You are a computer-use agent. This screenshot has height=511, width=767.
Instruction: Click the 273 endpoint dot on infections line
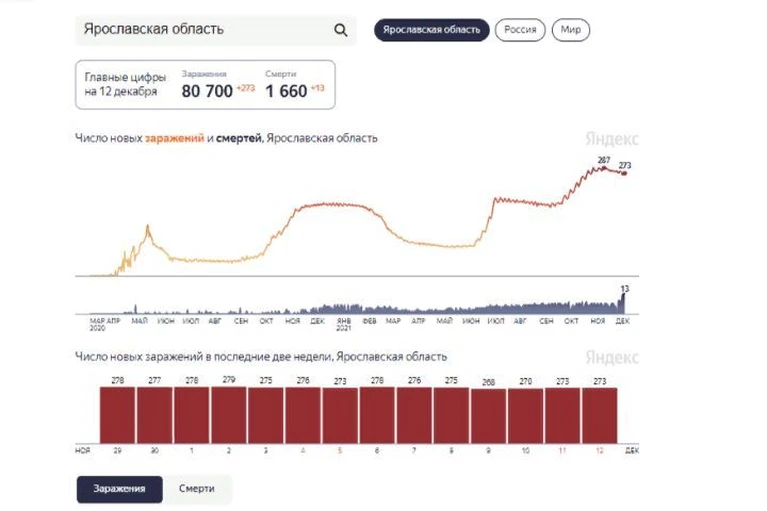point(624,173)
